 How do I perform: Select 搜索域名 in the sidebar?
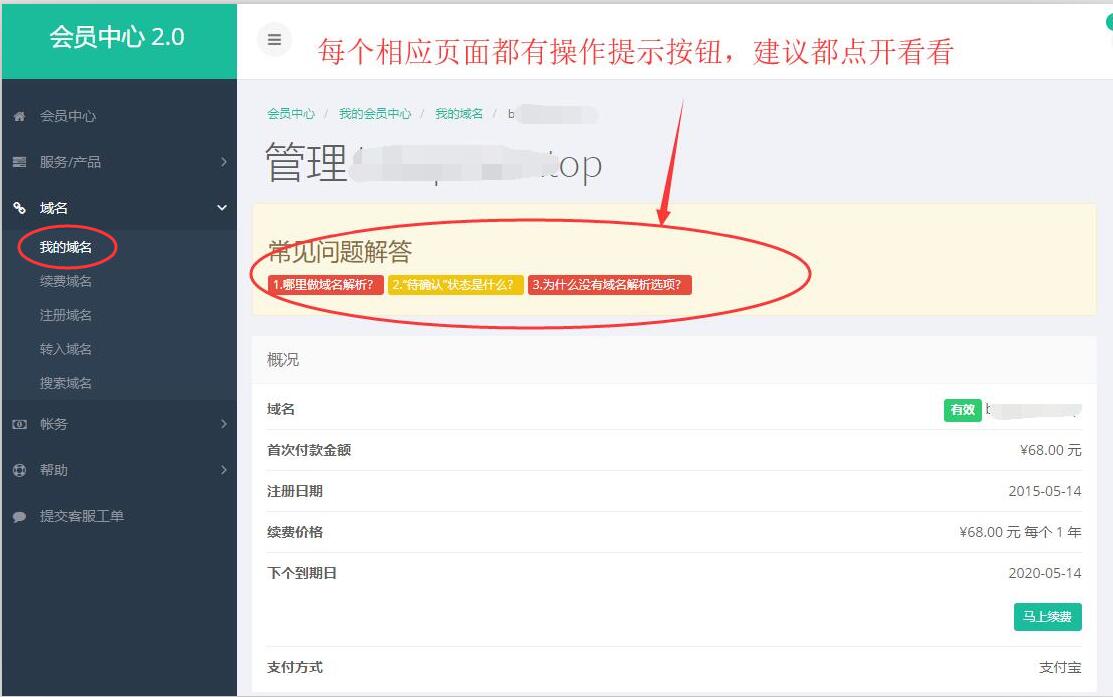tap(65, 383)
